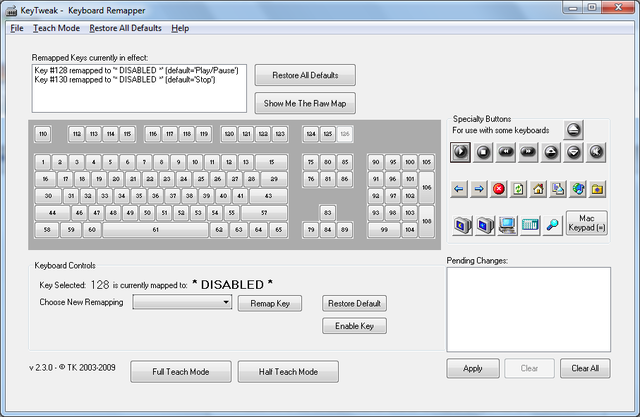
Task: Select the first moon monitor sleep button
Action: tap(462, 225)
